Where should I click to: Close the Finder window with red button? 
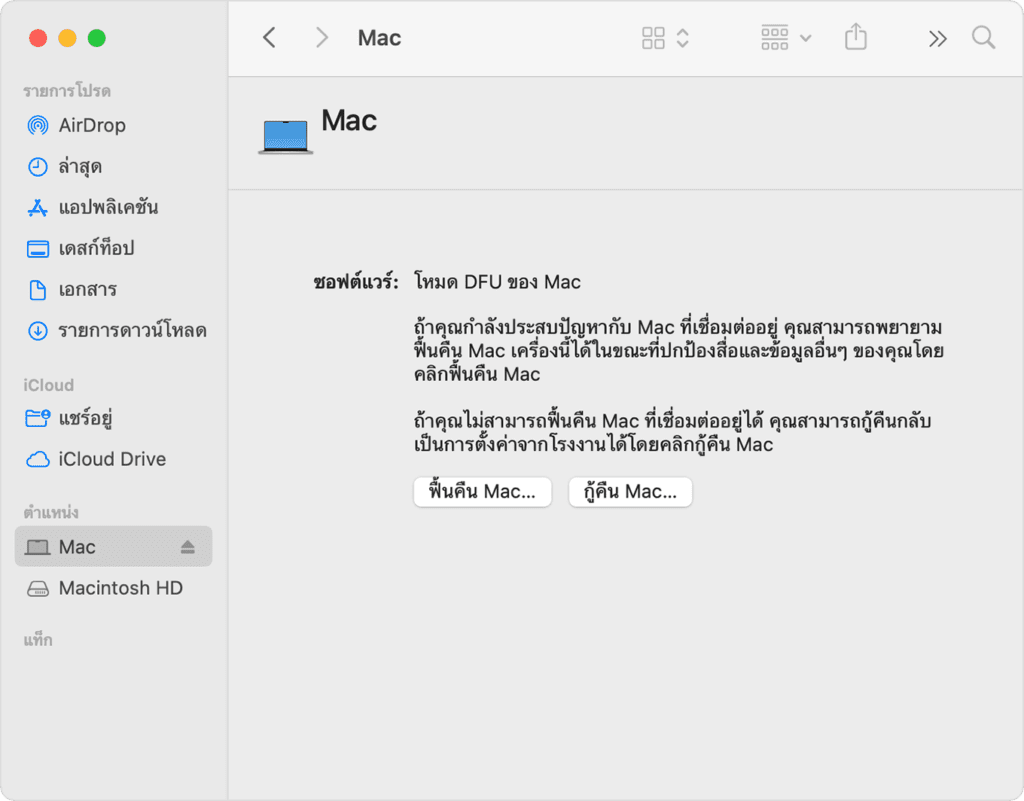(x=38, y=38)
